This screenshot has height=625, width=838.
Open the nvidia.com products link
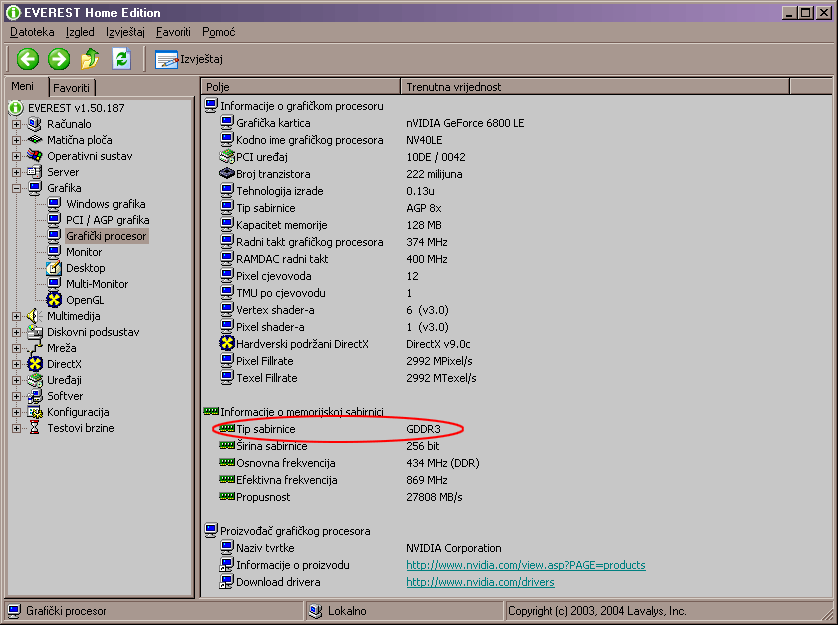[525, 565]
